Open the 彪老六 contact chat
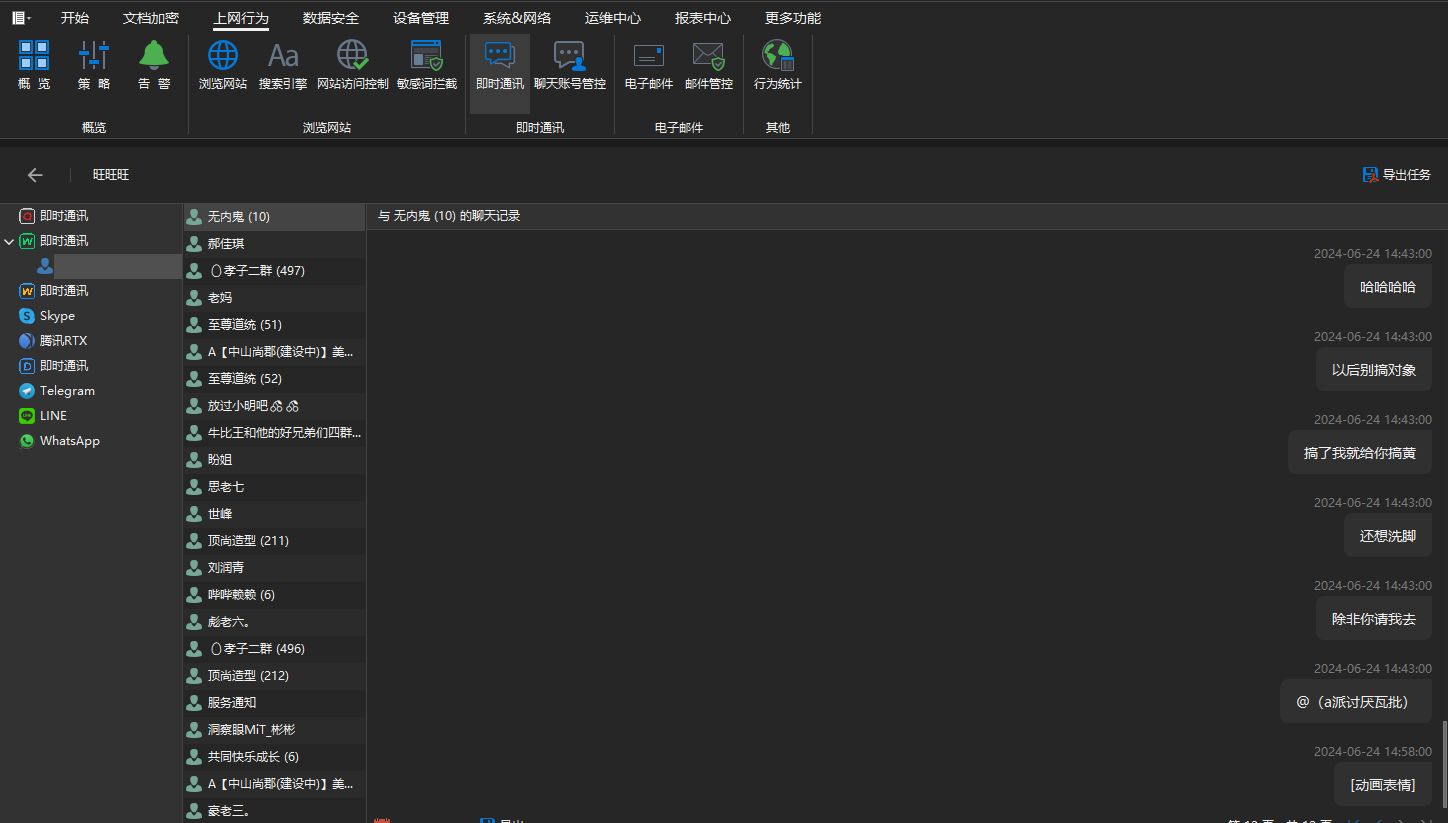The image size is (1448, 823). pos(274,622)
